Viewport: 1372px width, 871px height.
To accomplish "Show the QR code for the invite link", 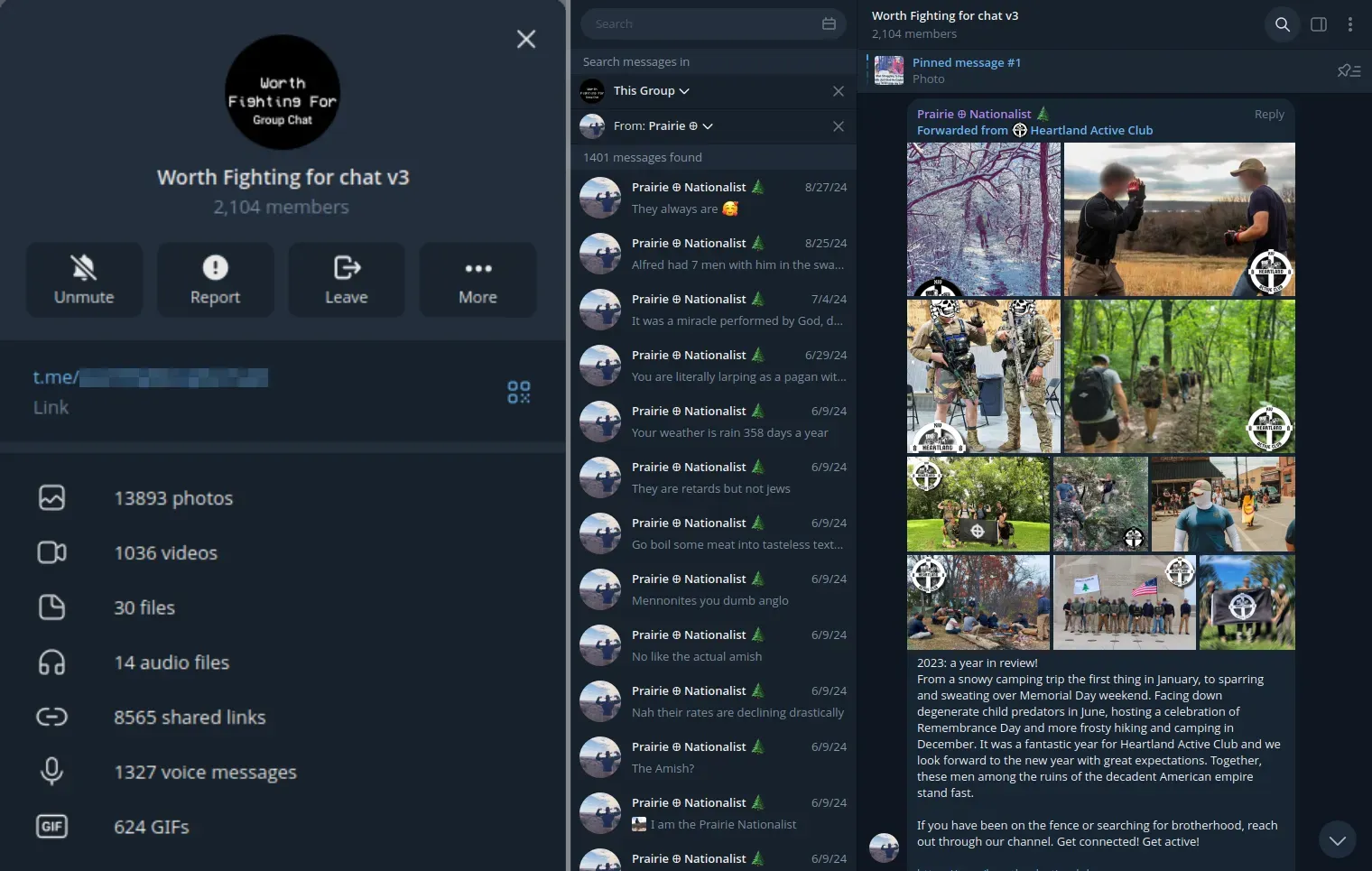I will (x=518, y=393).
